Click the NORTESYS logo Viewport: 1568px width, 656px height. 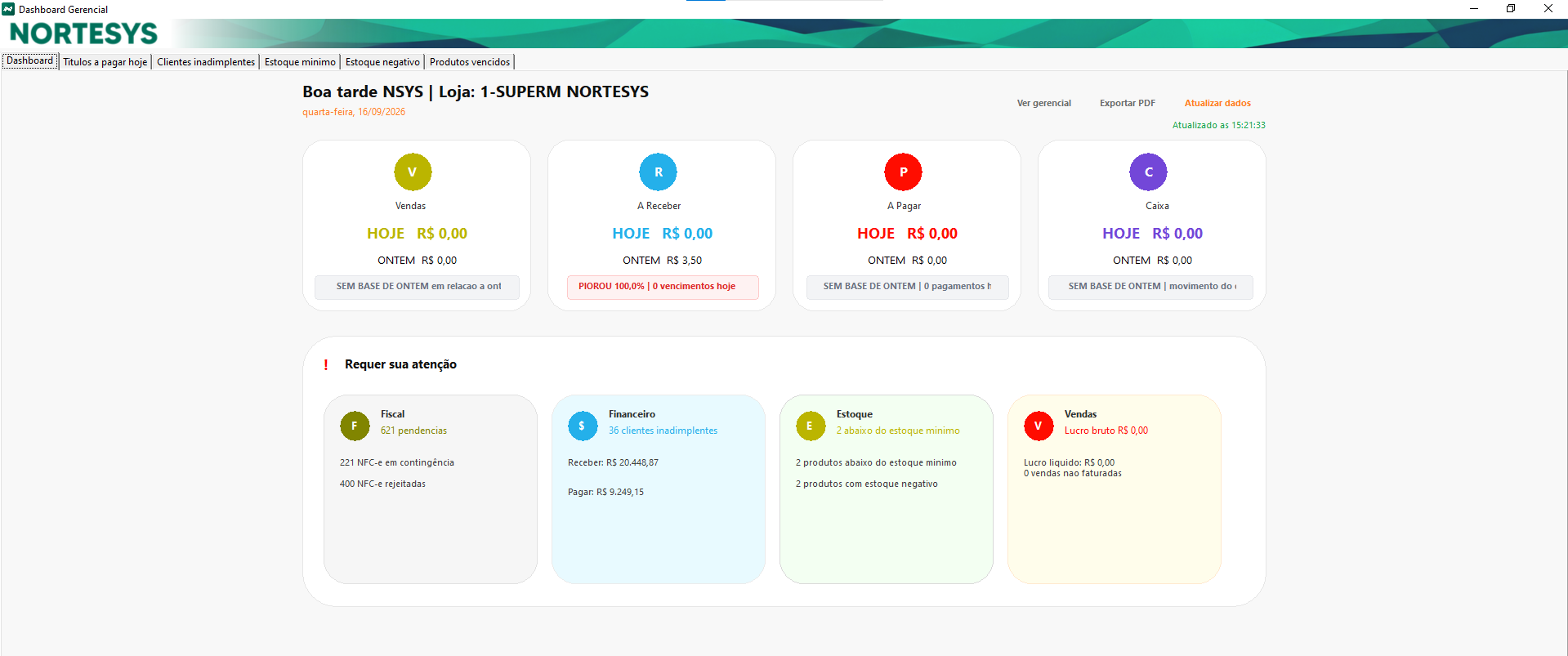pyautogui.click(x=83, y=33)
